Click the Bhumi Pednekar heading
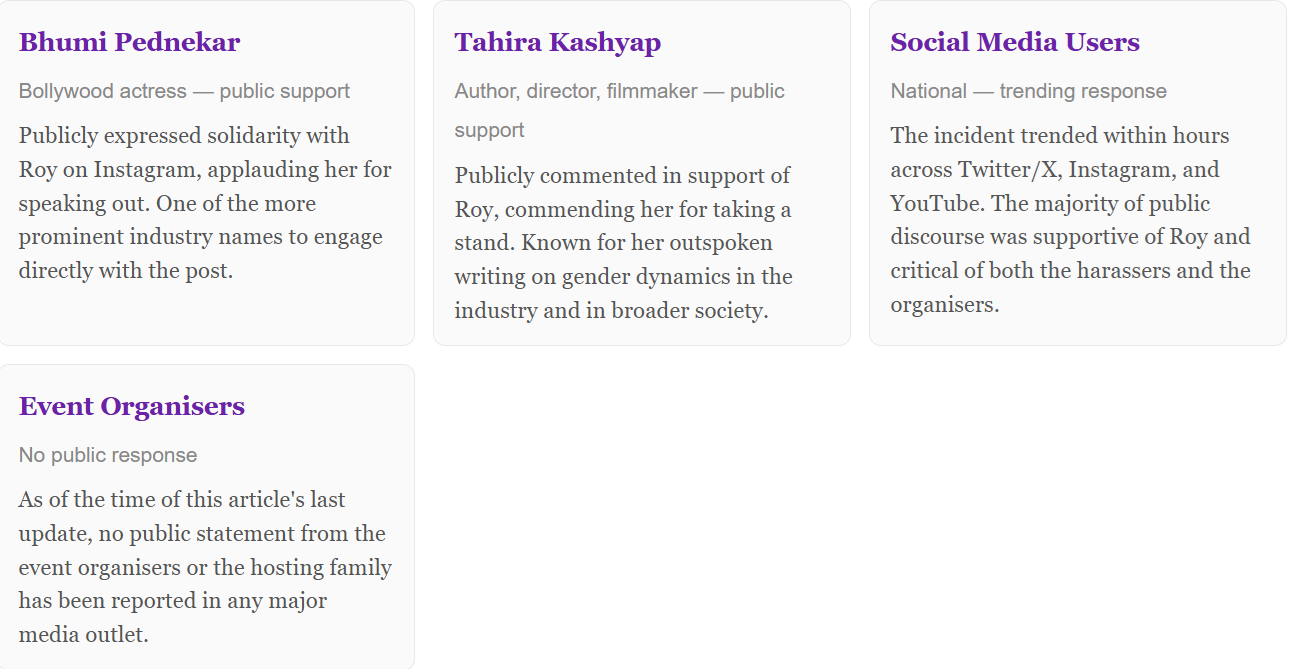 (x=129, y=42)
